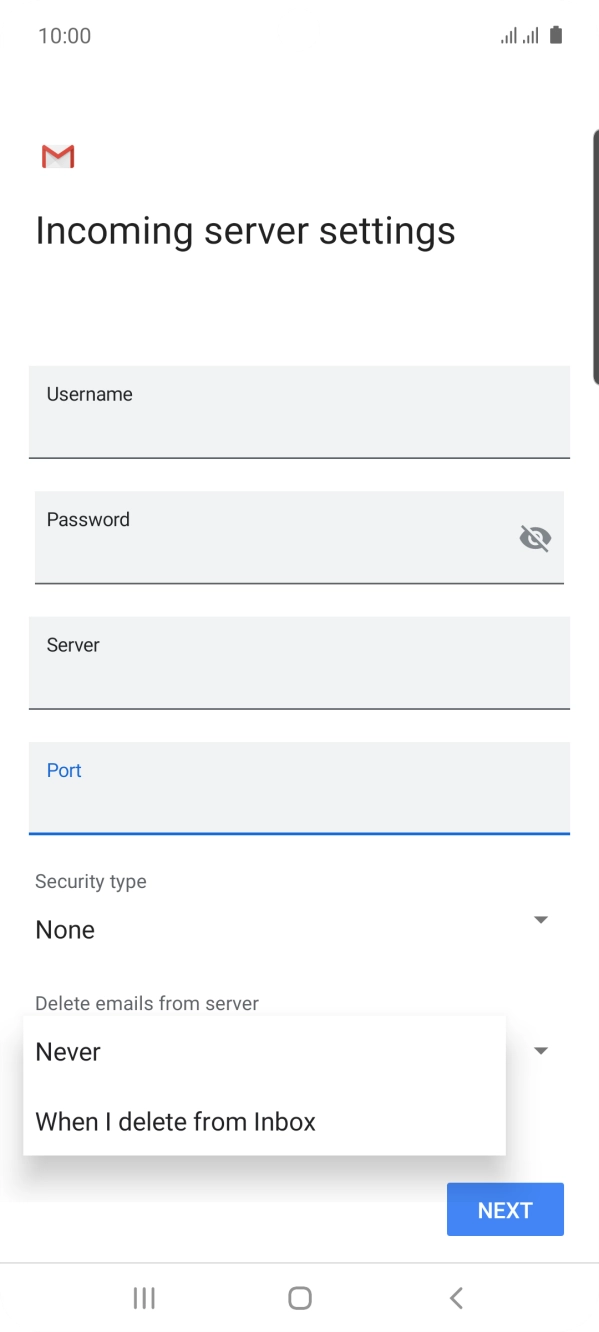This screenshot has height=1332, width=599.
Task: Tap the NEXT button
Action: pyautogui.click(x=505, y=1209)
